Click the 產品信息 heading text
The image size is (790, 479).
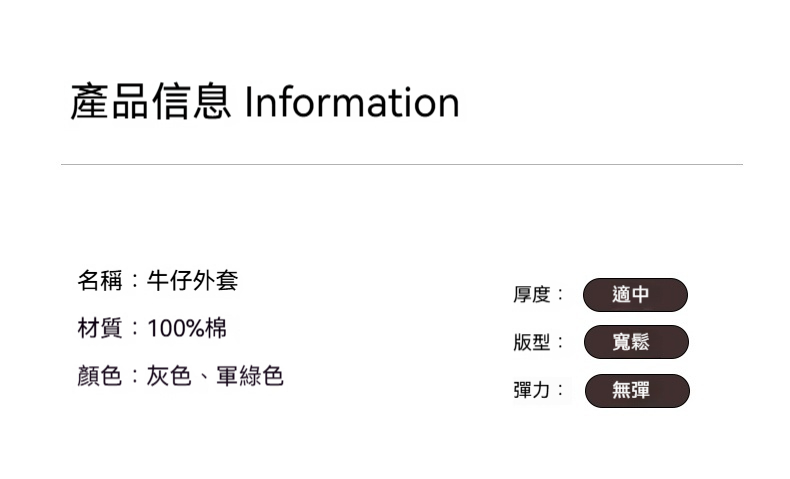click(x=150, y=103)
